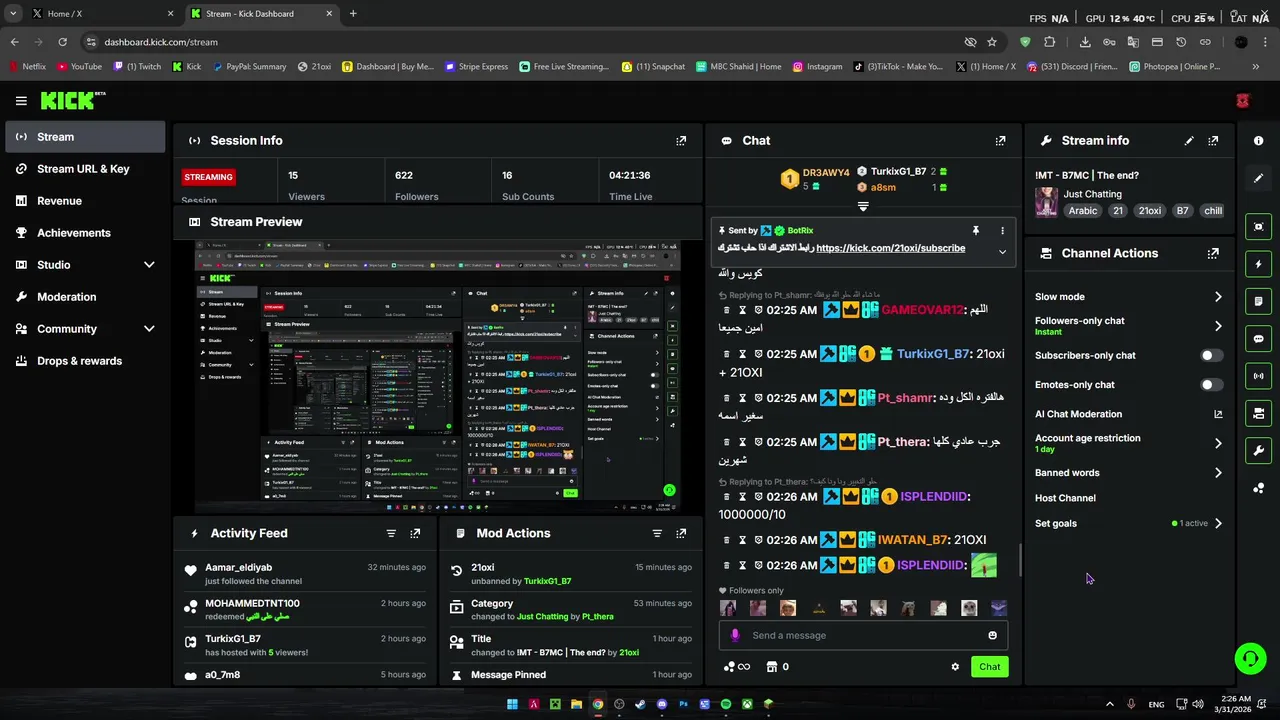This screenshot has width=1280, height=720.
Task: Toggle the screen capture widget in right rail
Action: (x=1258, y=227)
